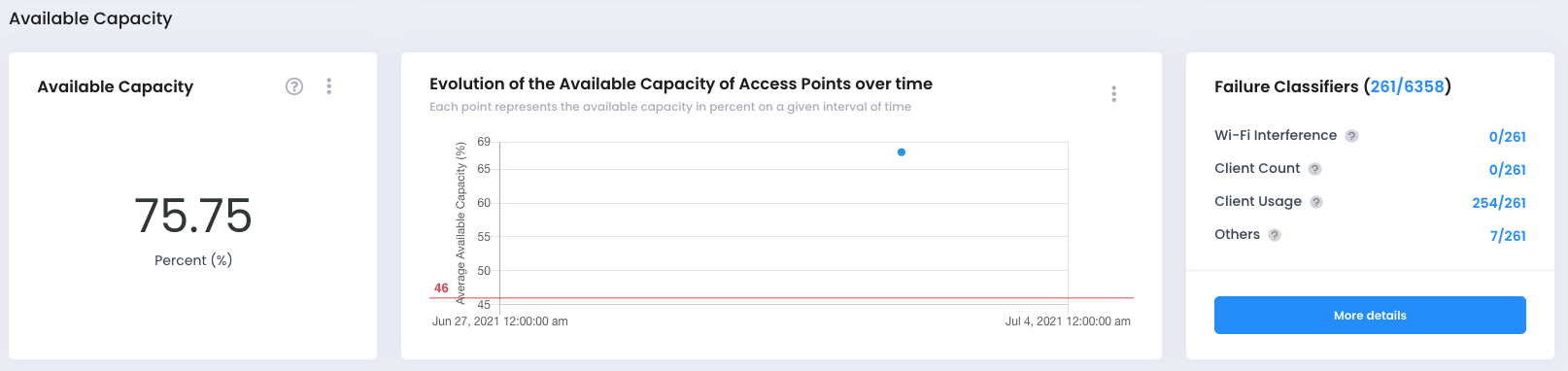Open three-dot menu on Available Capacity card
The height and width of the screenshot is (371, 1568).
click(329, 86)
